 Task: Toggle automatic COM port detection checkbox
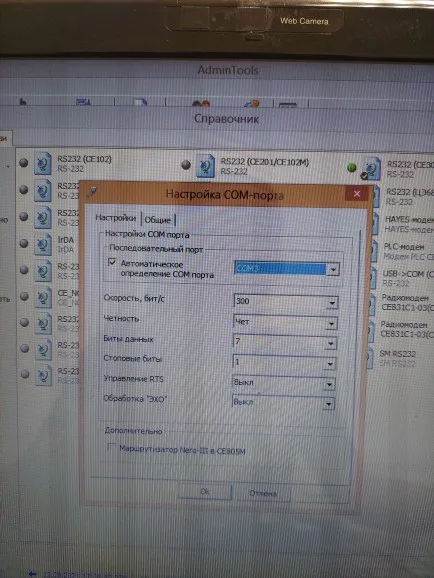[112, 262]
